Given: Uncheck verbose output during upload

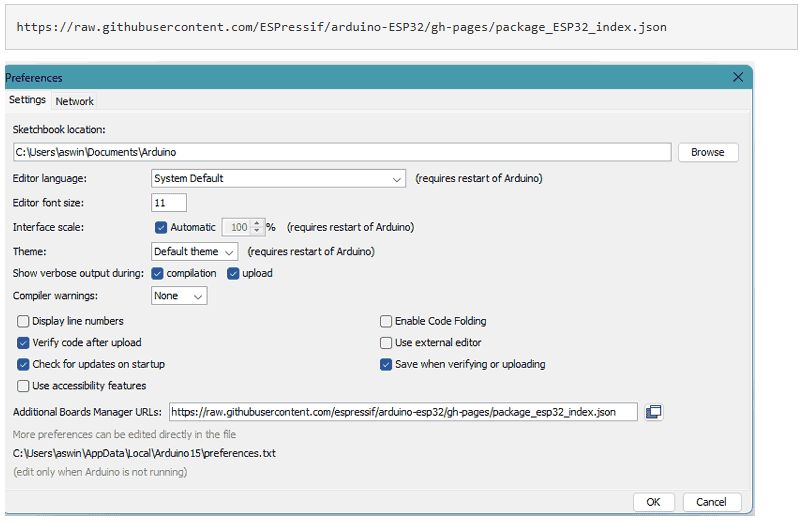Looking at the screenshot, I should click(234, 273).
